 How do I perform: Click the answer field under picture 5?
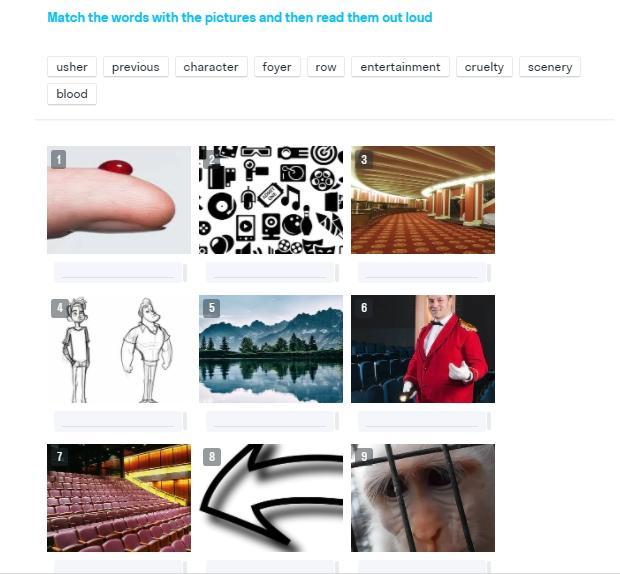pyautogui.click(x=271, y=421)
